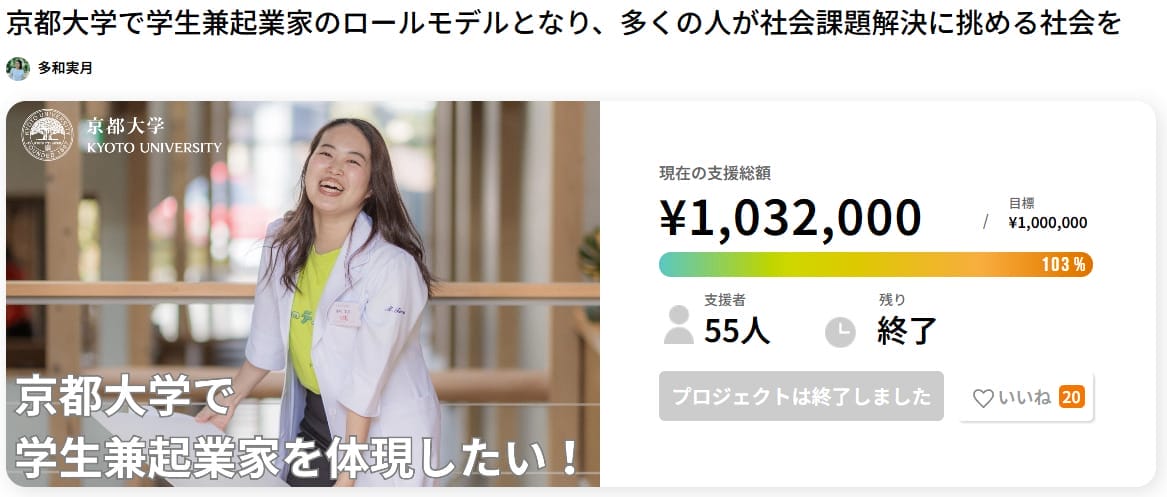Viewport: 1167px width, 497px height.
Task: Click the orange 20 likes count badge
Action: tap(1071, 397)
